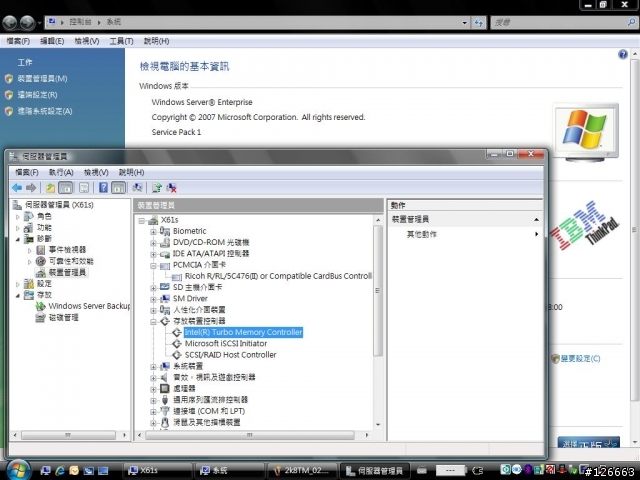Image resolution: width=640 pixels, height=480 pixels.
Task: Open the Help menu in Server Manager
Action: [131, 172]
